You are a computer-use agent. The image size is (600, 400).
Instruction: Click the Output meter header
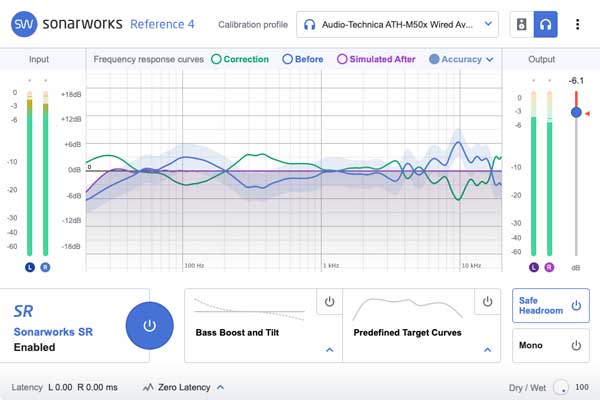point(541,59)
